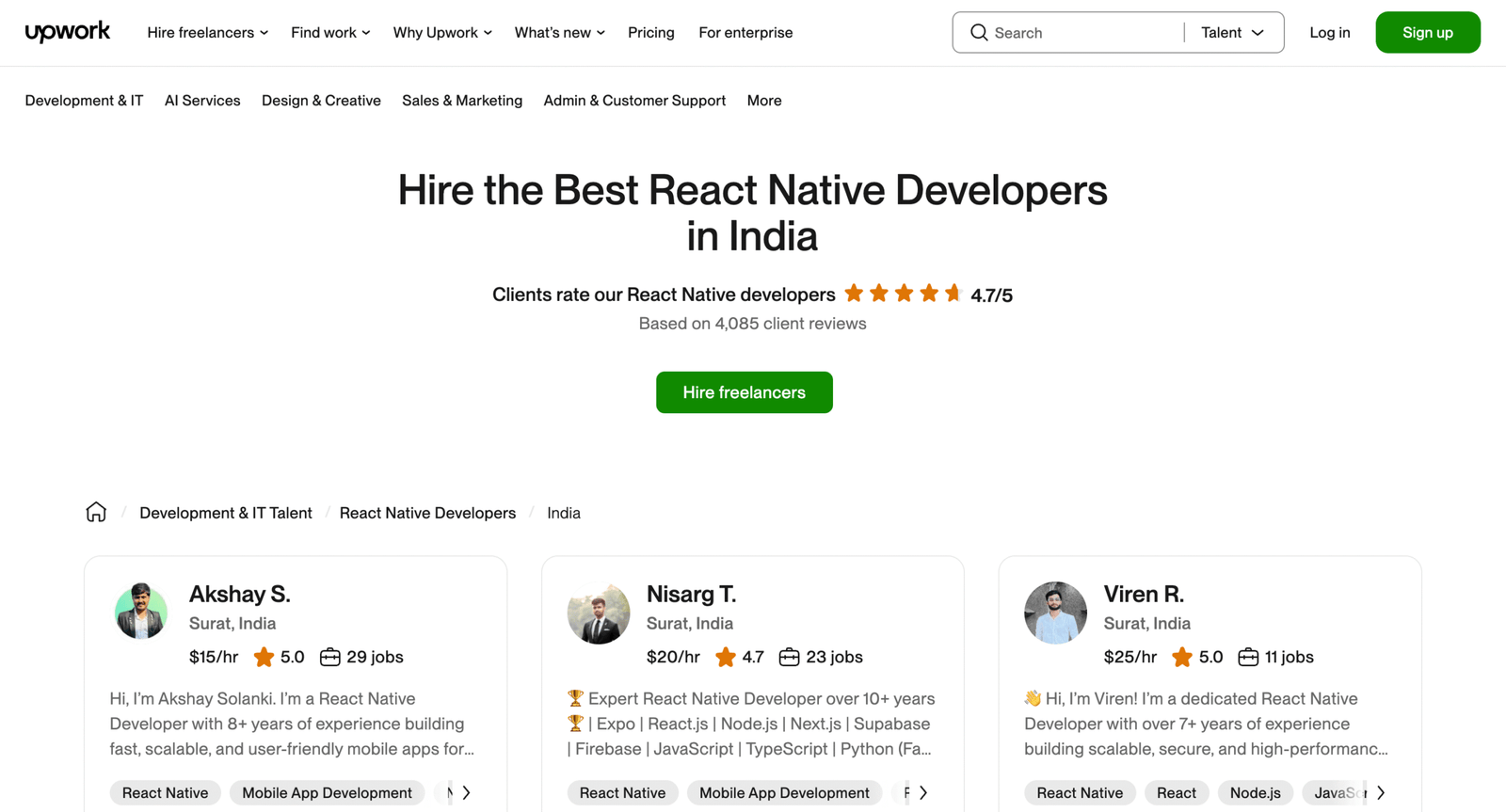Click the India breadcrumb
This screenshot has height=812, width=1506.
pos(564,513)
